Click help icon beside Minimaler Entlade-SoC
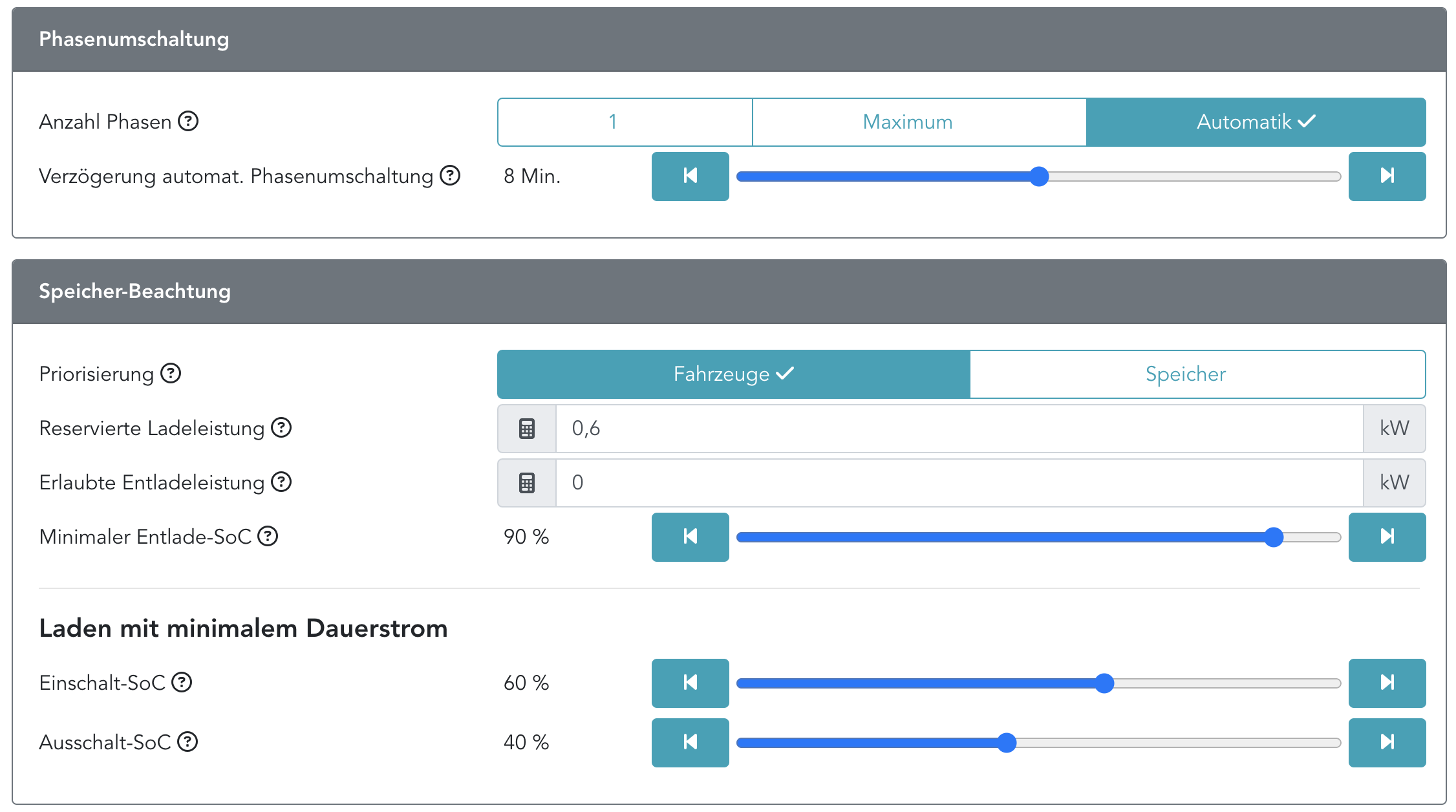 (x=268, y=536)
